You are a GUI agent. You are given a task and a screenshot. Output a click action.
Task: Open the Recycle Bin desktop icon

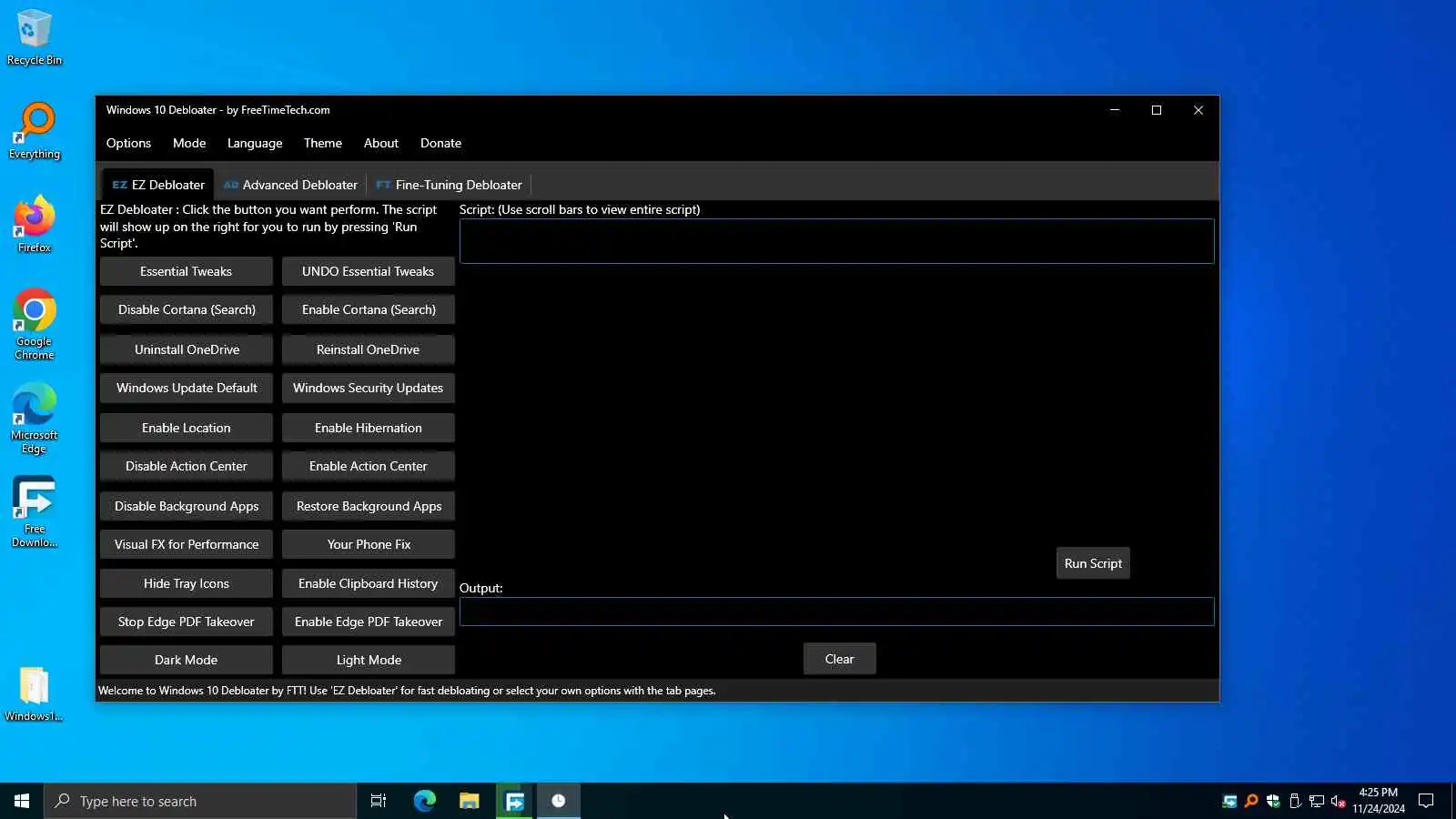point(35,38)
